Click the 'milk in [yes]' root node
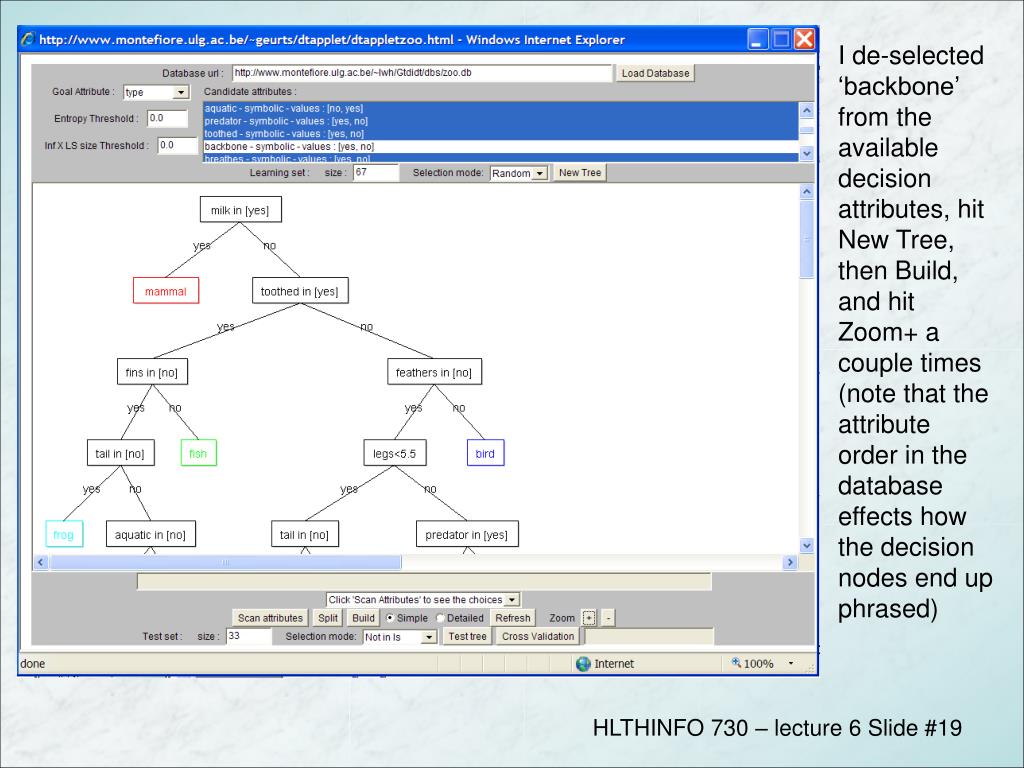 240,210
